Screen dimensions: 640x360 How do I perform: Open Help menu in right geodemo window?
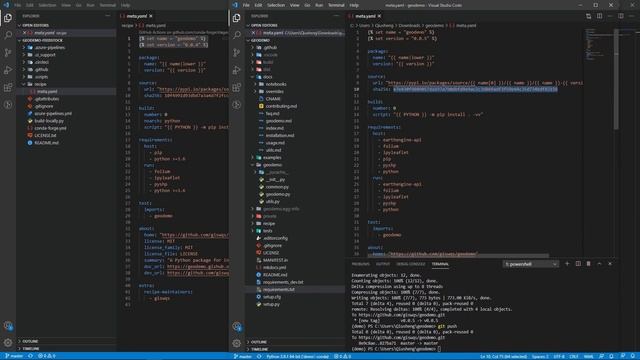354,5
